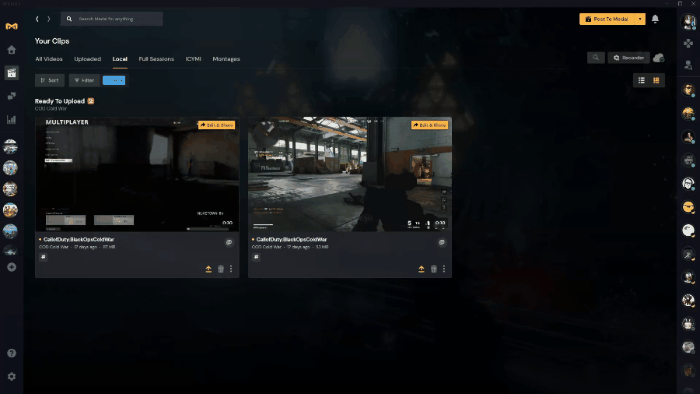The width and height of the screenshot is (700, 394).
Task: Go to Home from the left sidebar
Action: pyautogui.click(x=12, y=50)
